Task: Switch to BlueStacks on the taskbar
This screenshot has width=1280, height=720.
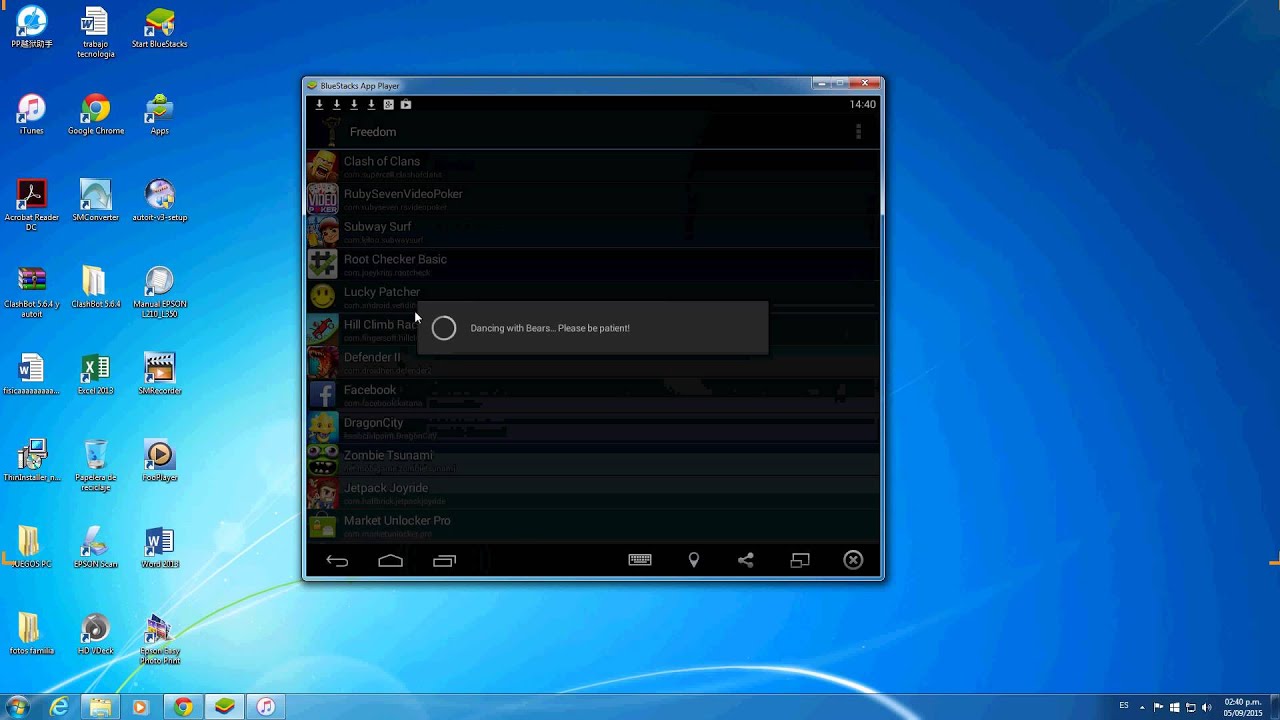Action: [x=224, y=707]
